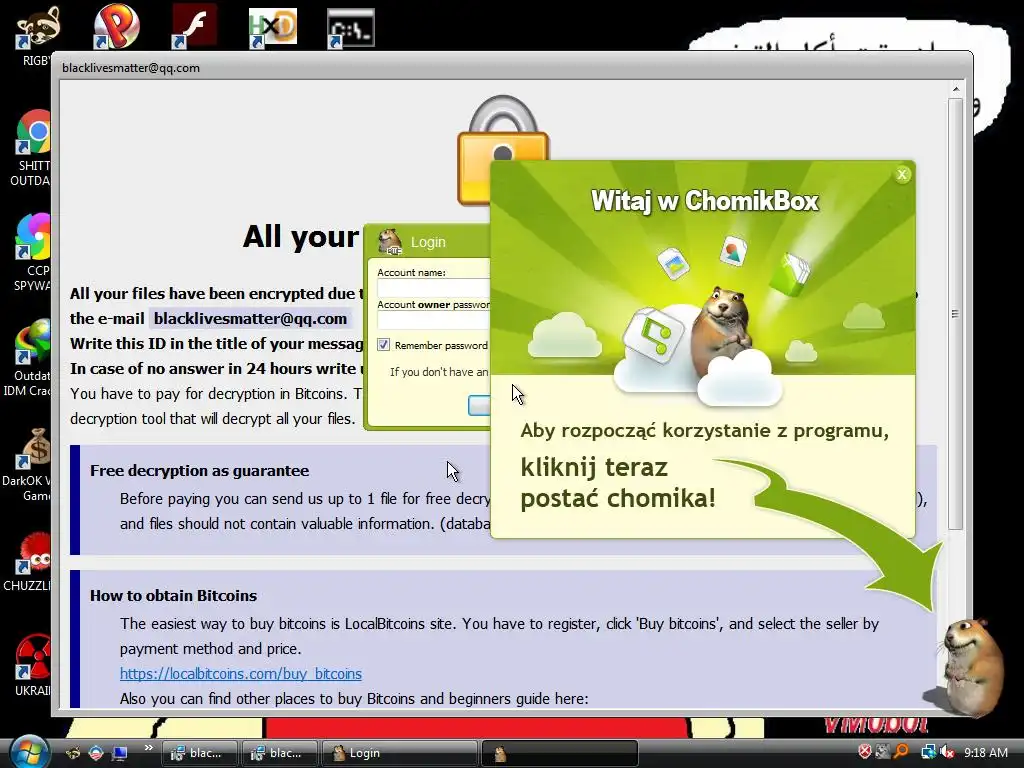Click the tray icon next to security alert
This screenshot has height=768, width=1024.
coord(883,752)
